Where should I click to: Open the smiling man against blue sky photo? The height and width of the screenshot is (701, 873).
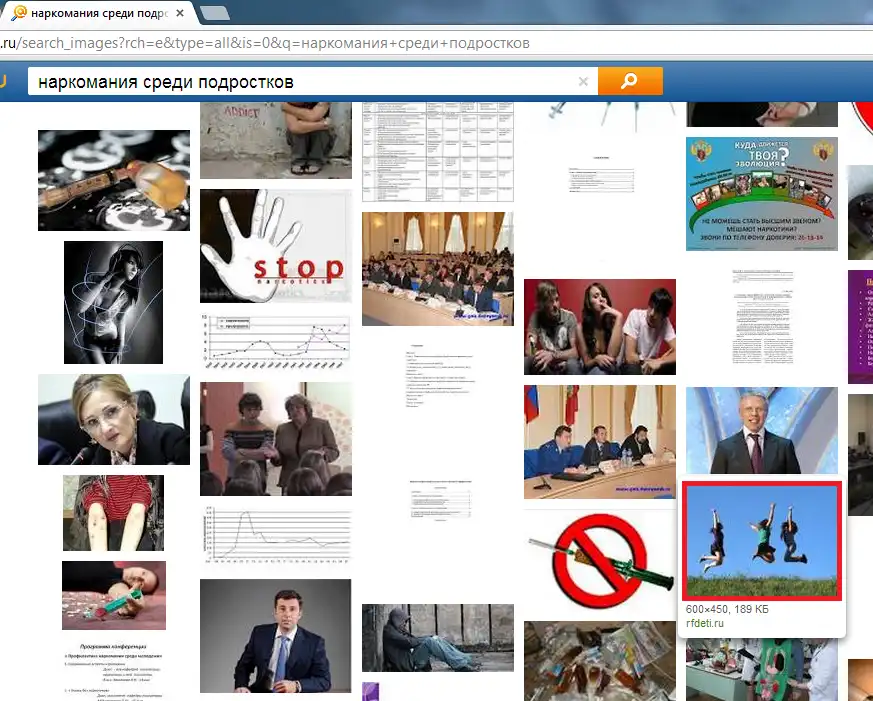pos(761,430)
